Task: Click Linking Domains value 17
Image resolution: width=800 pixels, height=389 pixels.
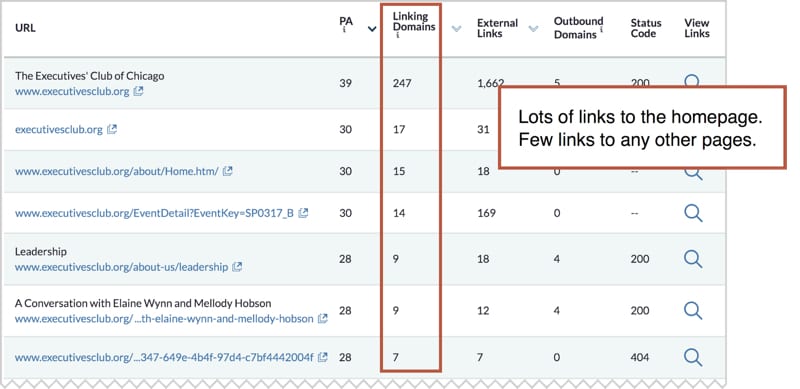Action: point(399,130)
